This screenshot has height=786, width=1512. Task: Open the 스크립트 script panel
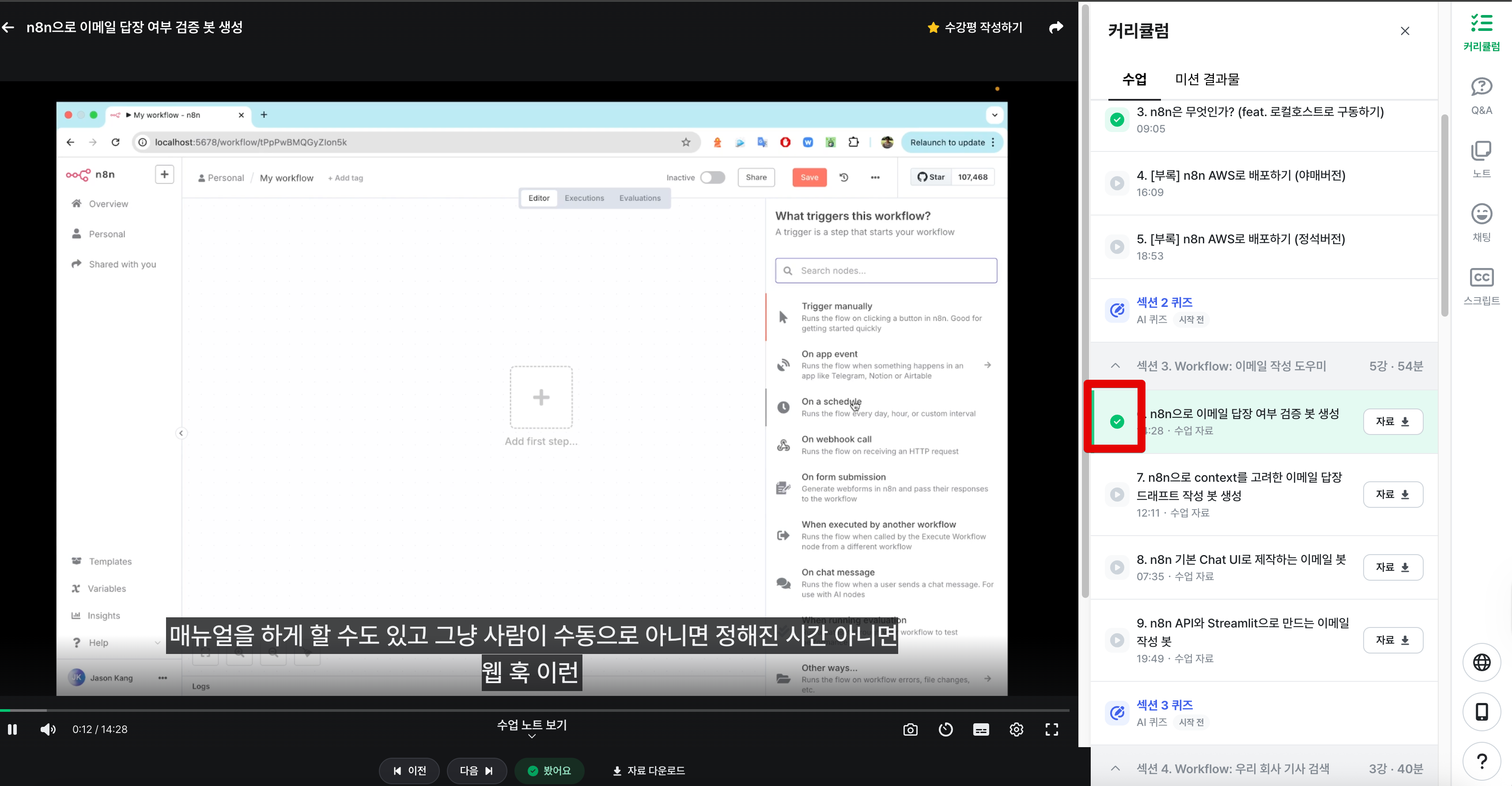click(1481, 286)
